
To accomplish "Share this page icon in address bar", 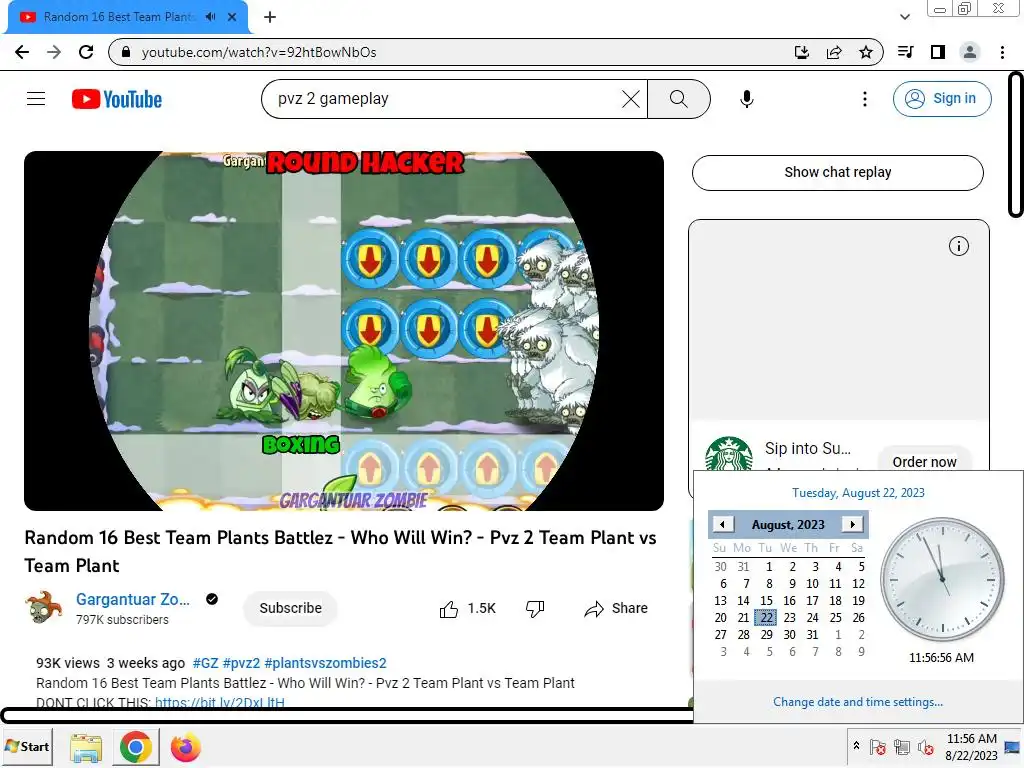I will [834, 52].
